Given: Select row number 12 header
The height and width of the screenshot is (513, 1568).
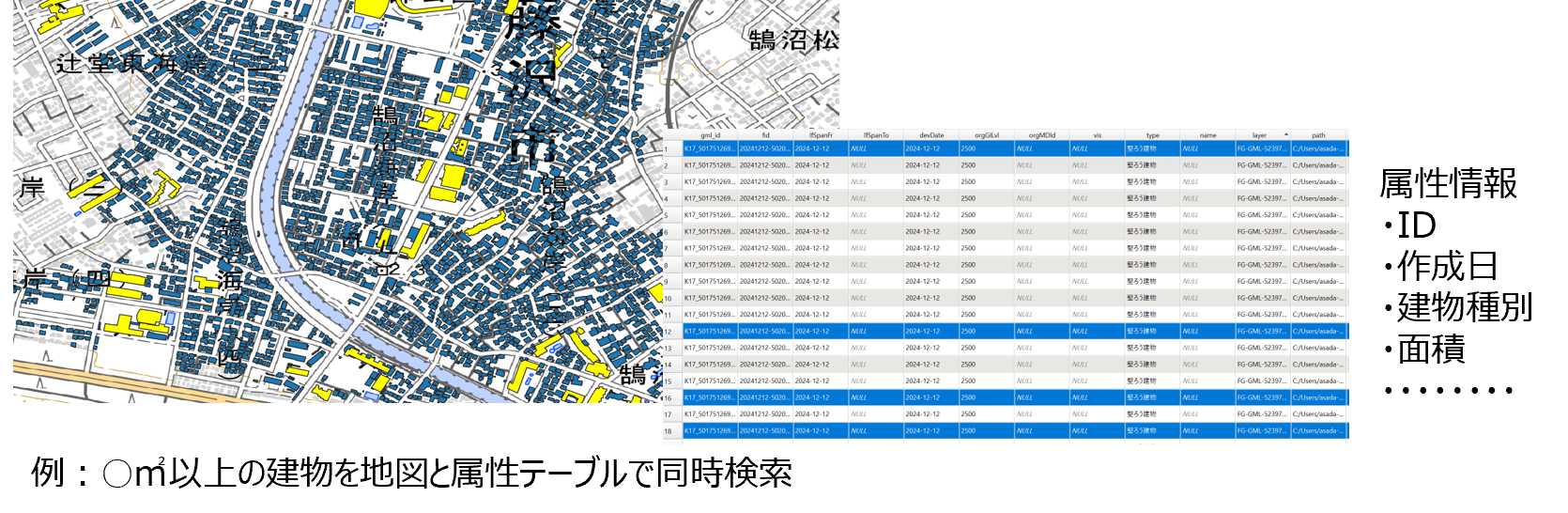Looking at the screenshot, I should [669, 332].
